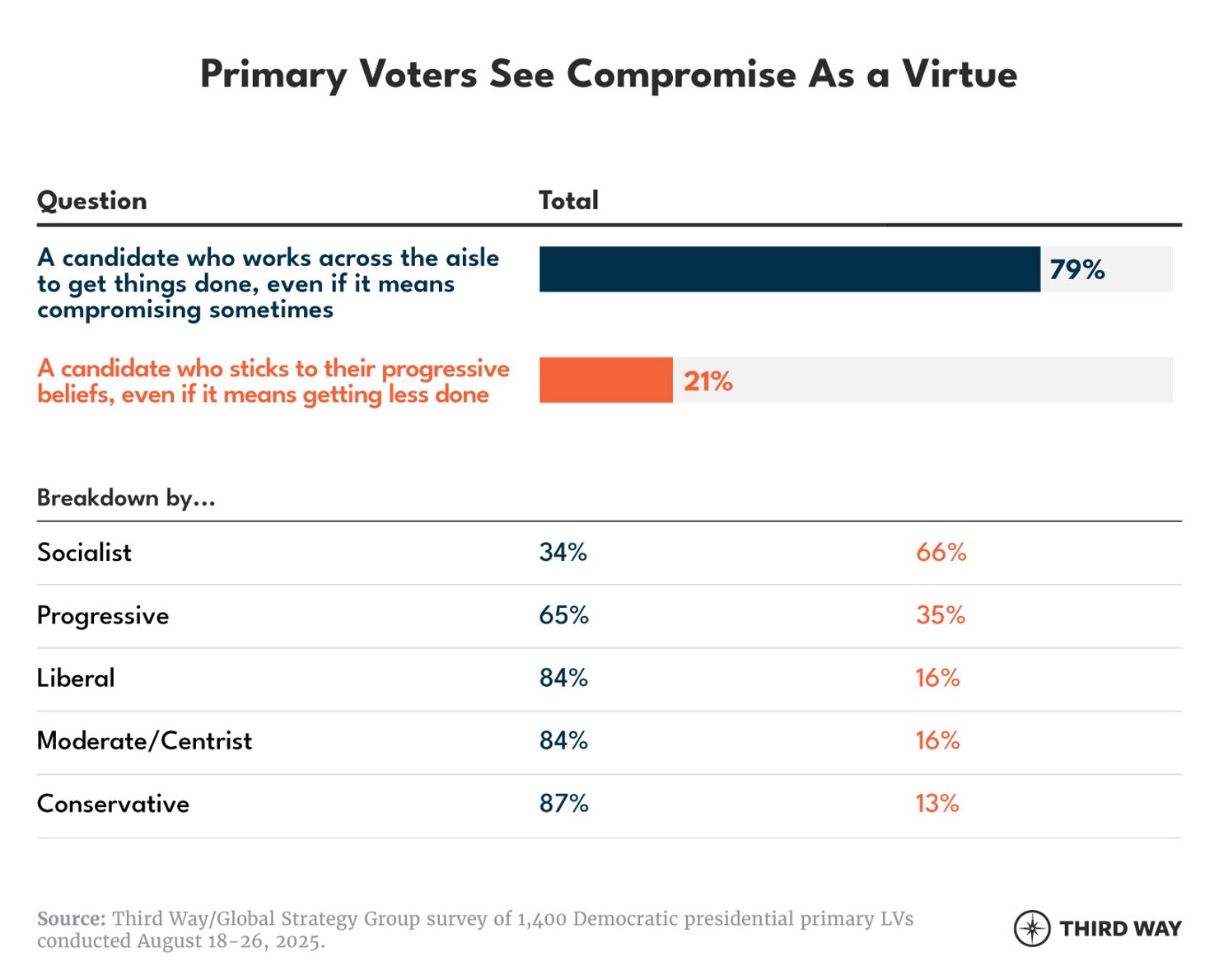This screenshot has width=1219, height=980.
Task: Click the THIRD WAY wordmark text
Action: pyautogui.click(x=1120, y=929)
